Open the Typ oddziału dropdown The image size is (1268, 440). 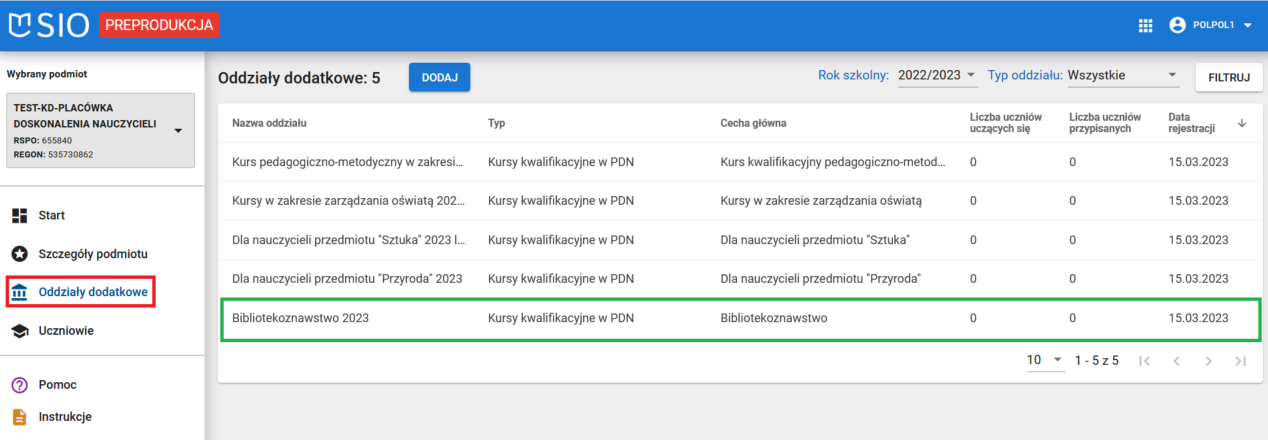click(x=1172, y=75)
